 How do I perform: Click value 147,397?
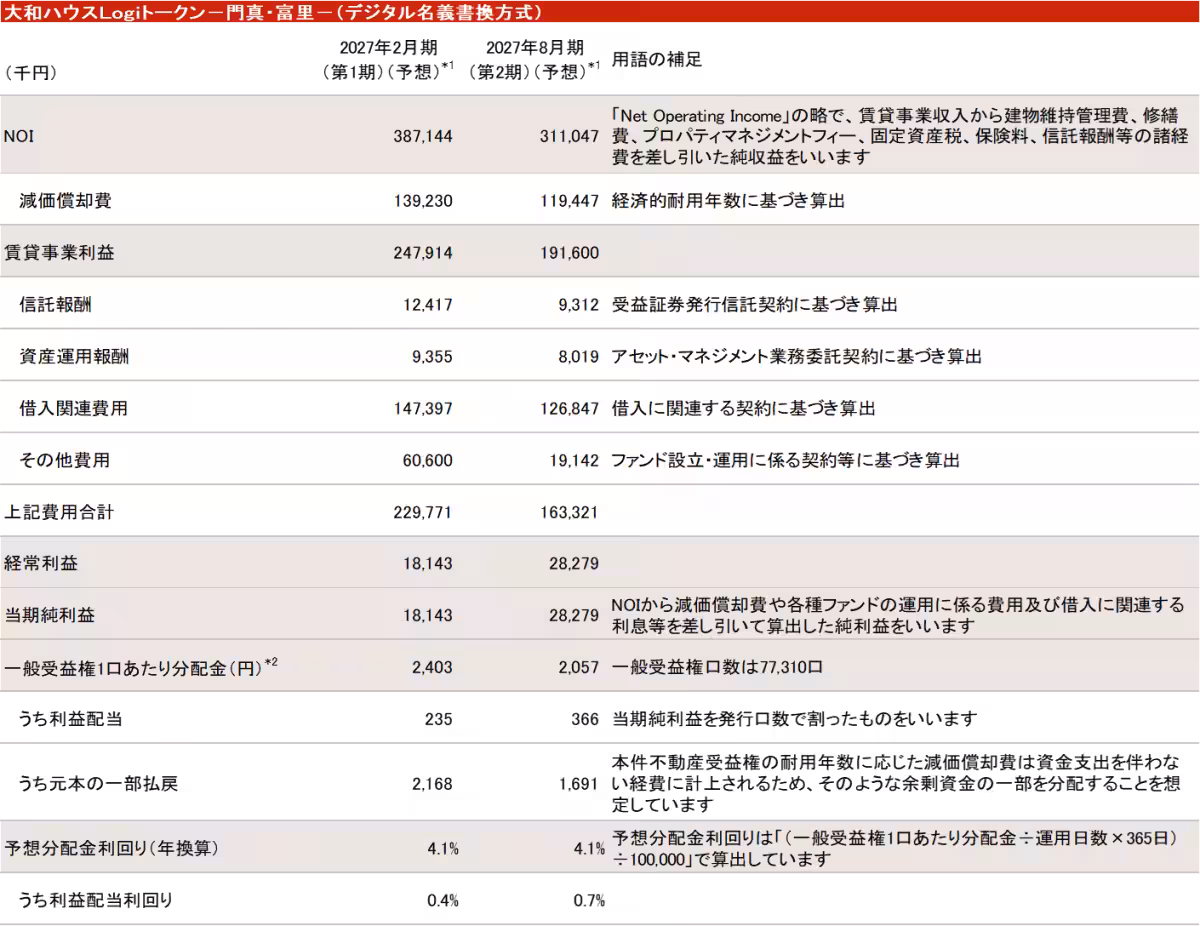[x=423, y=409]
